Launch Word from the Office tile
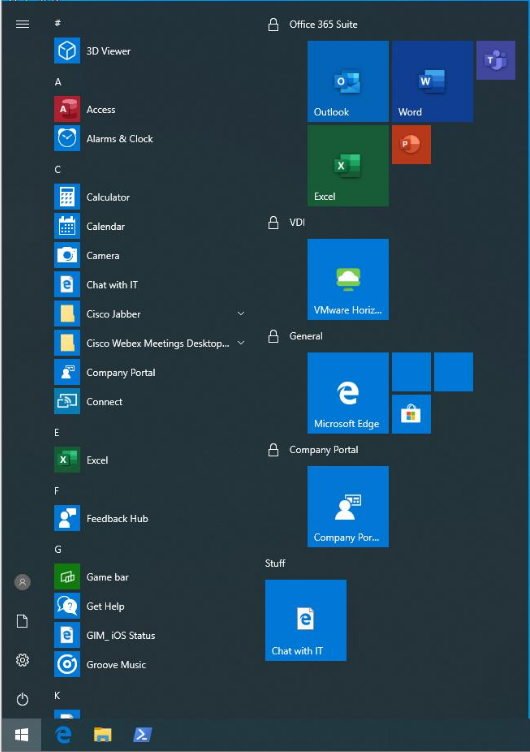Image resolution: width=530 pixels, height=752 pixels. (x=432, y=81)
